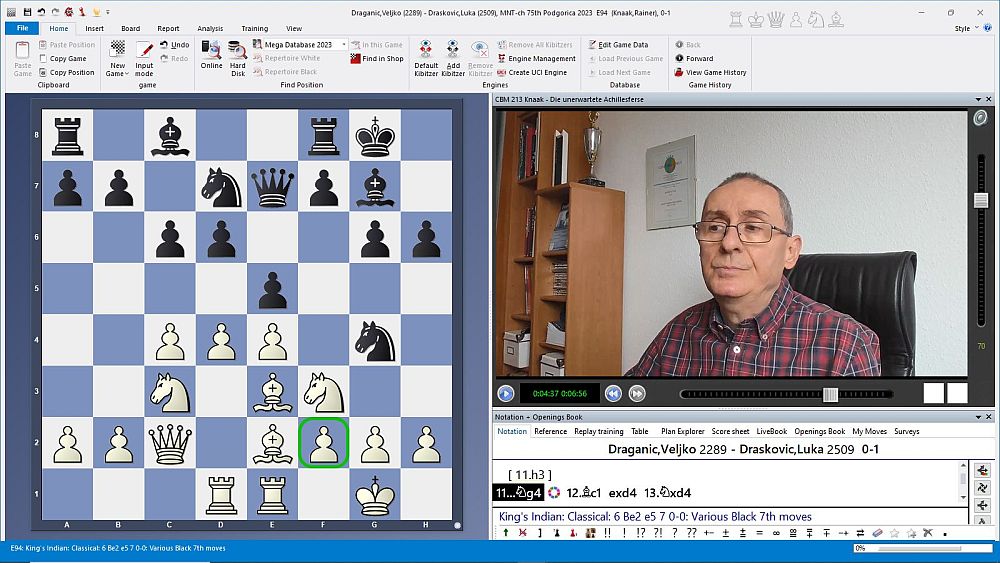Image resolution: width=1000 pixels, height=563 pixels.
Task: Expand the Mega Database 2023 dropdown
Action: (x=344, y=45)
